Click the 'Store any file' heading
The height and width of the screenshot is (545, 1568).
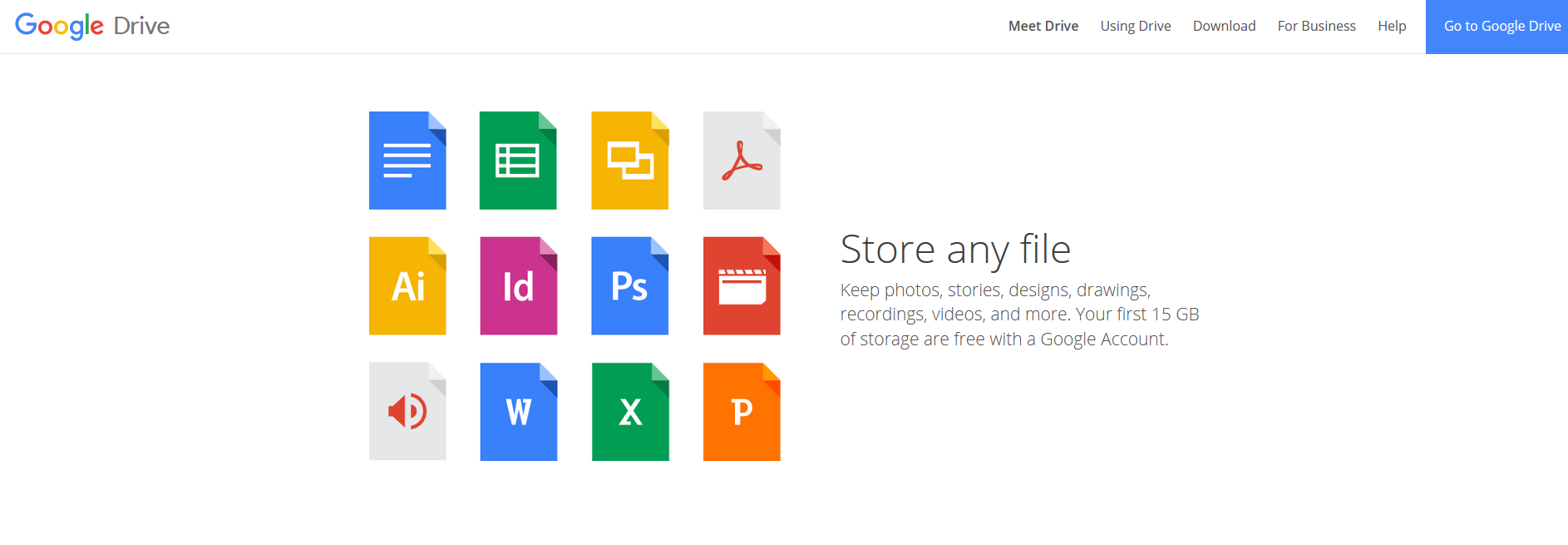(955, 250)
